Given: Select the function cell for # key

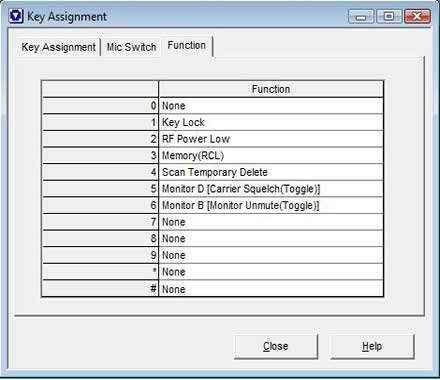Looking at the screenshot, I should [271, 289].
